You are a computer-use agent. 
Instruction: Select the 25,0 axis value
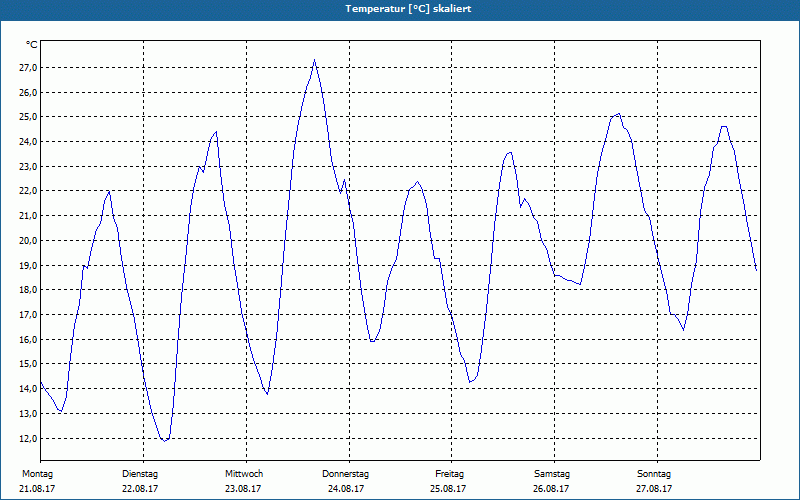click(27, 117)
